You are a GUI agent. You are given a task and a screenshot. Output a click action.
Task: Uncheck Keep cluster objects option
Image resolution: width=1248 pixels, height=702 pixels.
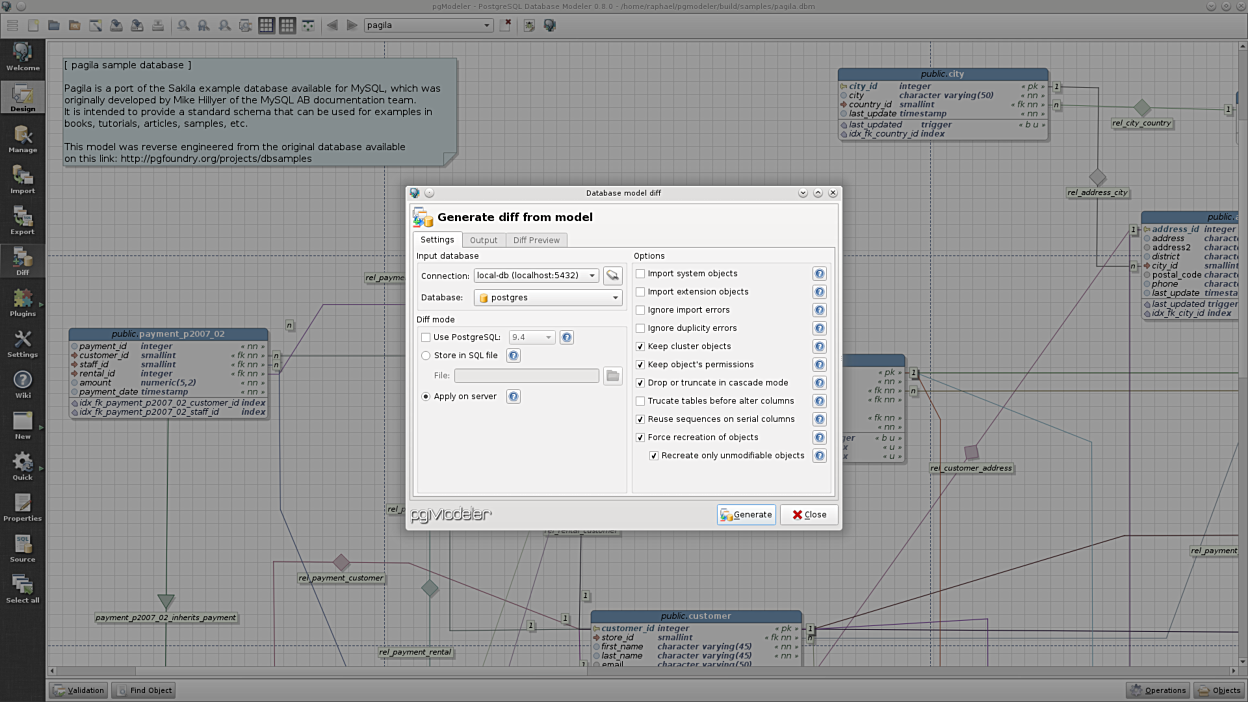641,347
